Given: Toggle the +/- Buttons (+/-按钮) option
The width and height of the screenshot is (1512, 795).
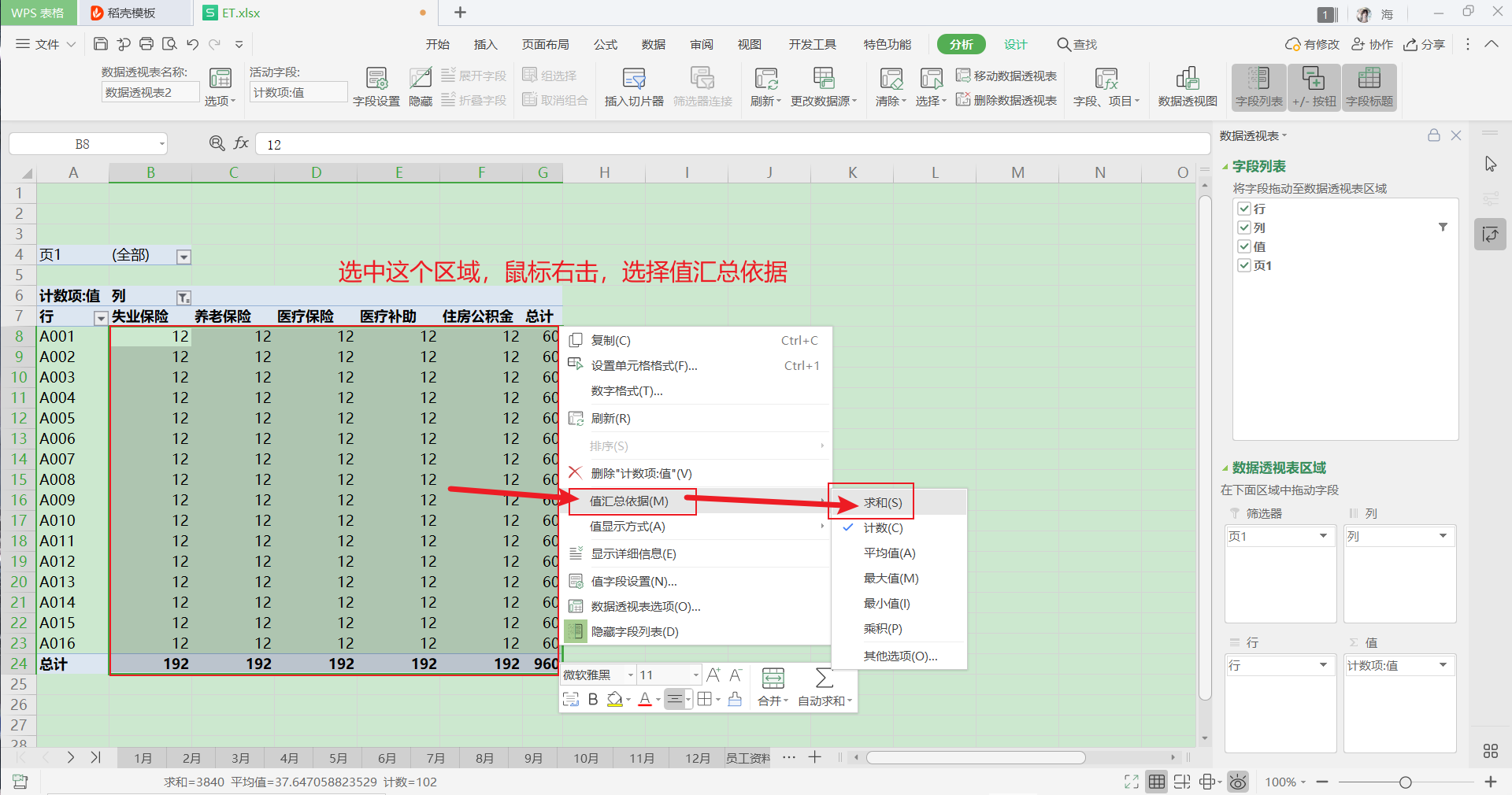Looking at the screenshot, I should [x=1314, y=87].
